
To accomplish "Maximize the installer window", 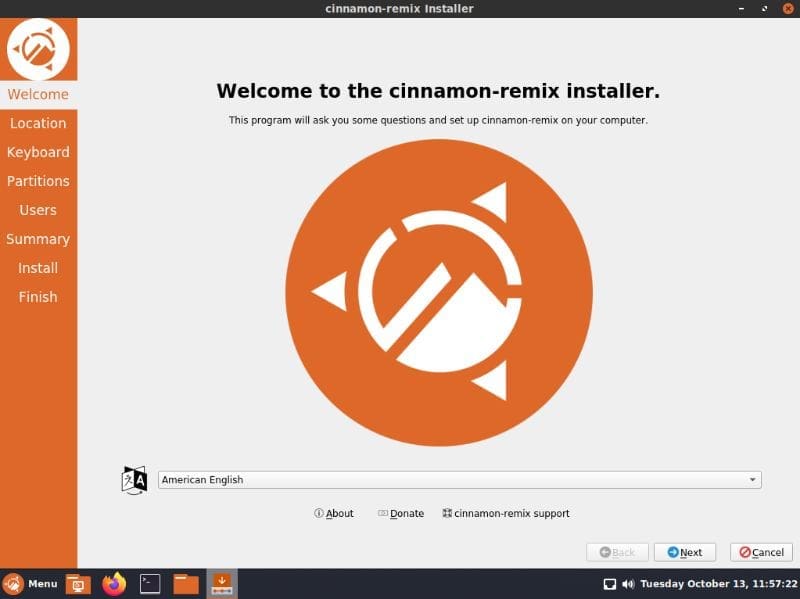I will click(764, 9).
